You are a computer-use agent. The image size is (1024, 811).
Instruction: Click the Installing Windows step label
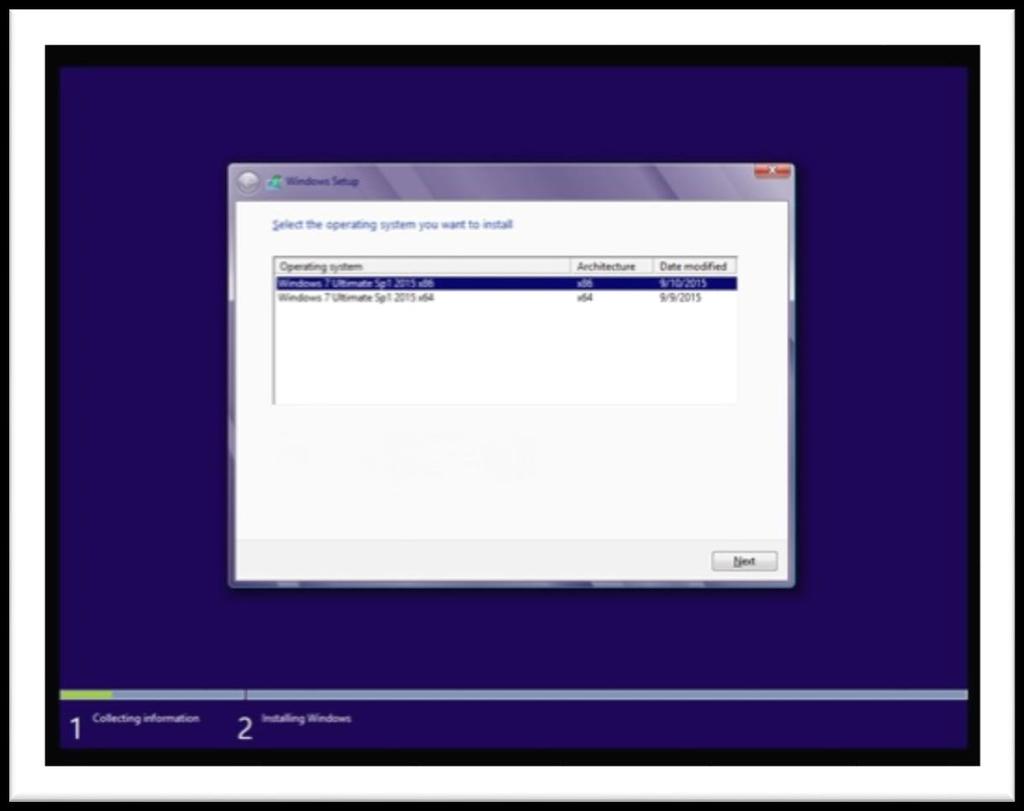(x=306, y=718)
